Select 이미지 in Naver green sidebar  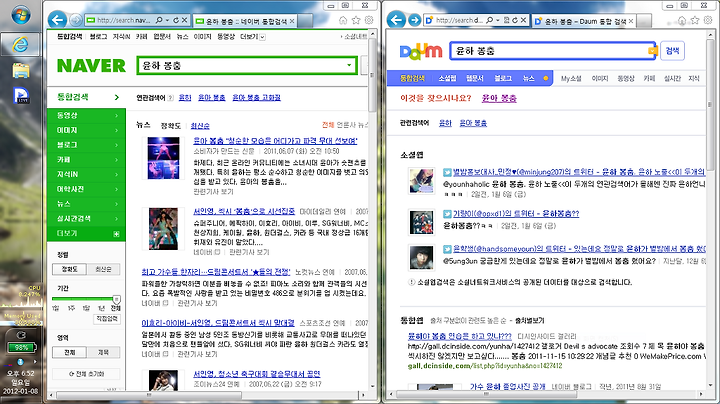click(x=86, y=130)
